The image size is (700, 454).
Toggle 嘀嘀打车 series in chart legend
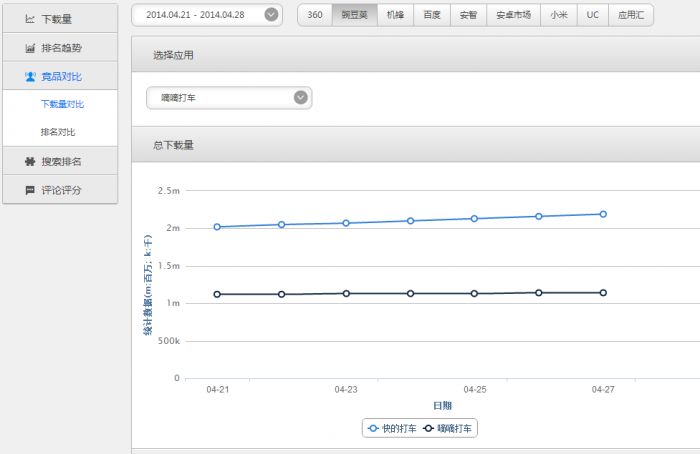click(x=447, y=429)
